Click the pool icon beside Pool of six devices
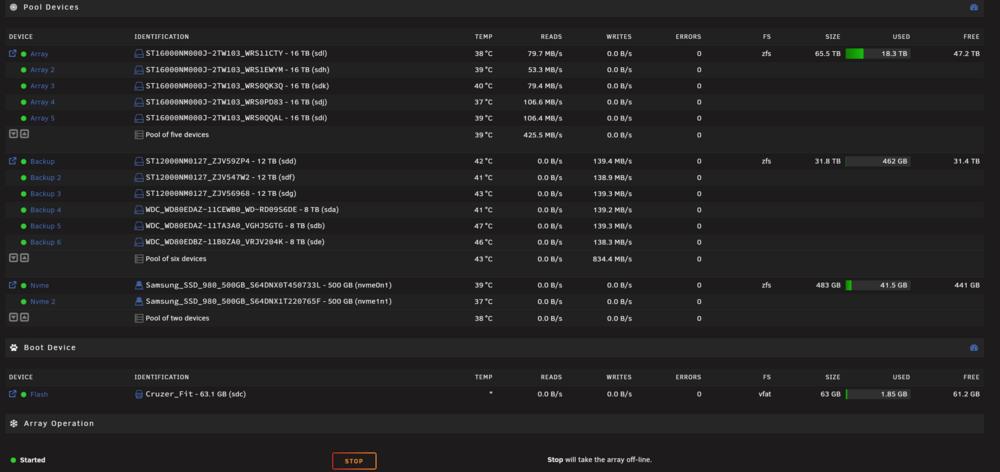Screen dimensions: 1000x472 [139, 259]
